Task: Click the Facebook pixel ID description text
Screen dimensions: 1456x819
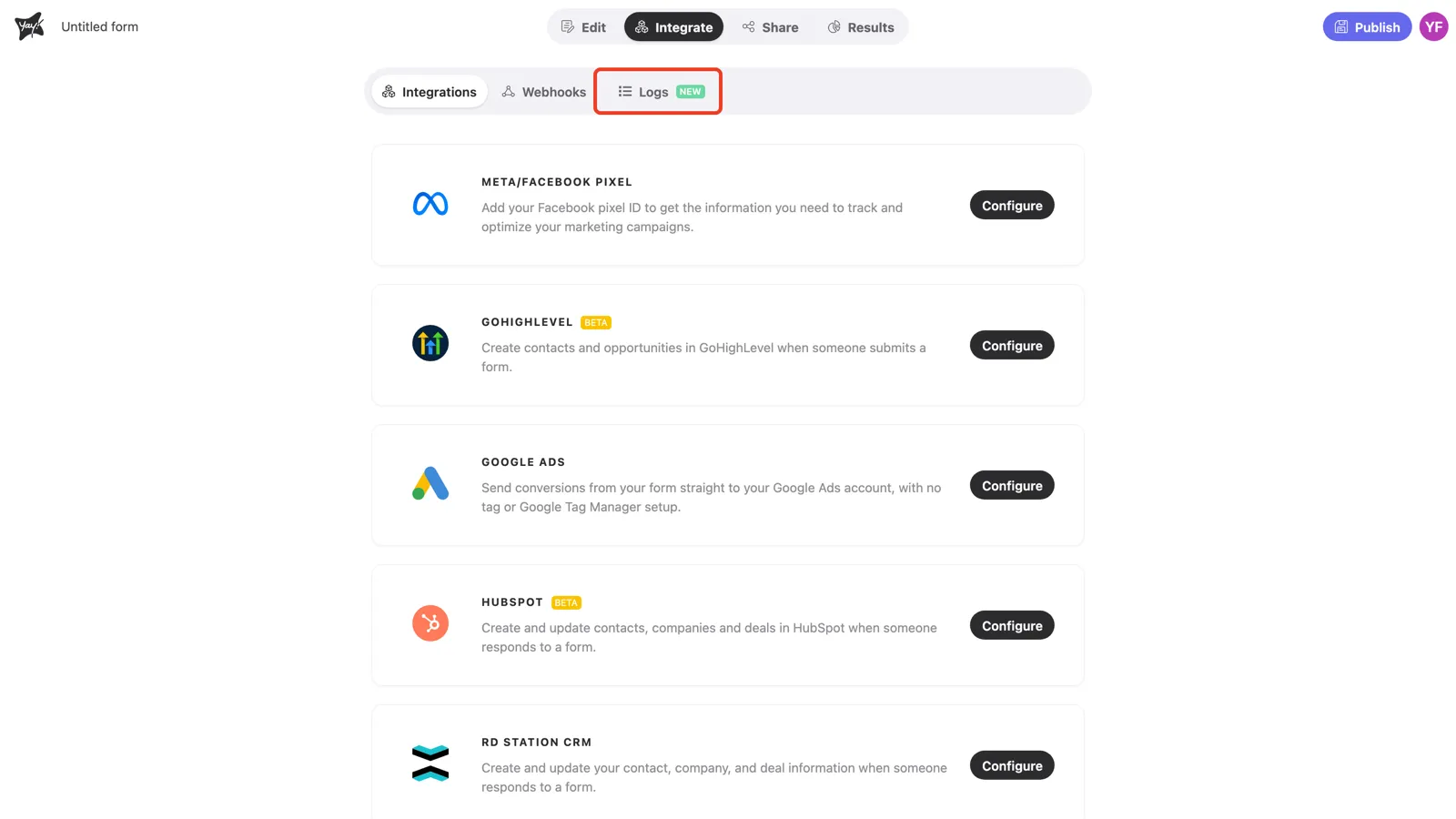Action: pos(693,217)
